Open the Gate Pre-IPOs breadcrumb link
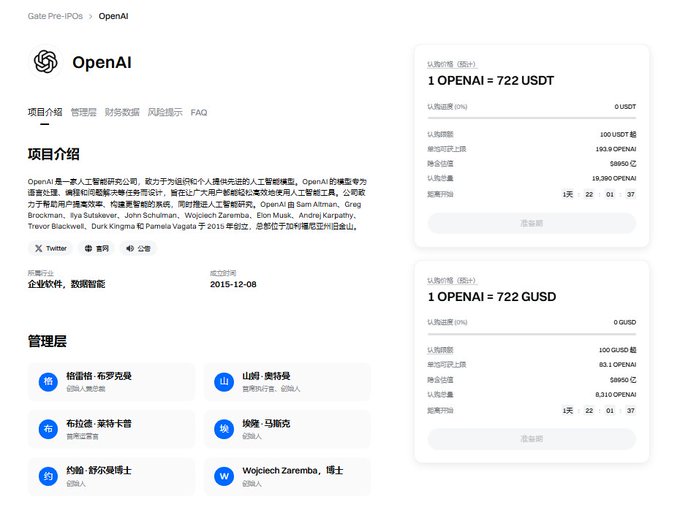Viewport: 680px width, 510px height. pos(55,16)
